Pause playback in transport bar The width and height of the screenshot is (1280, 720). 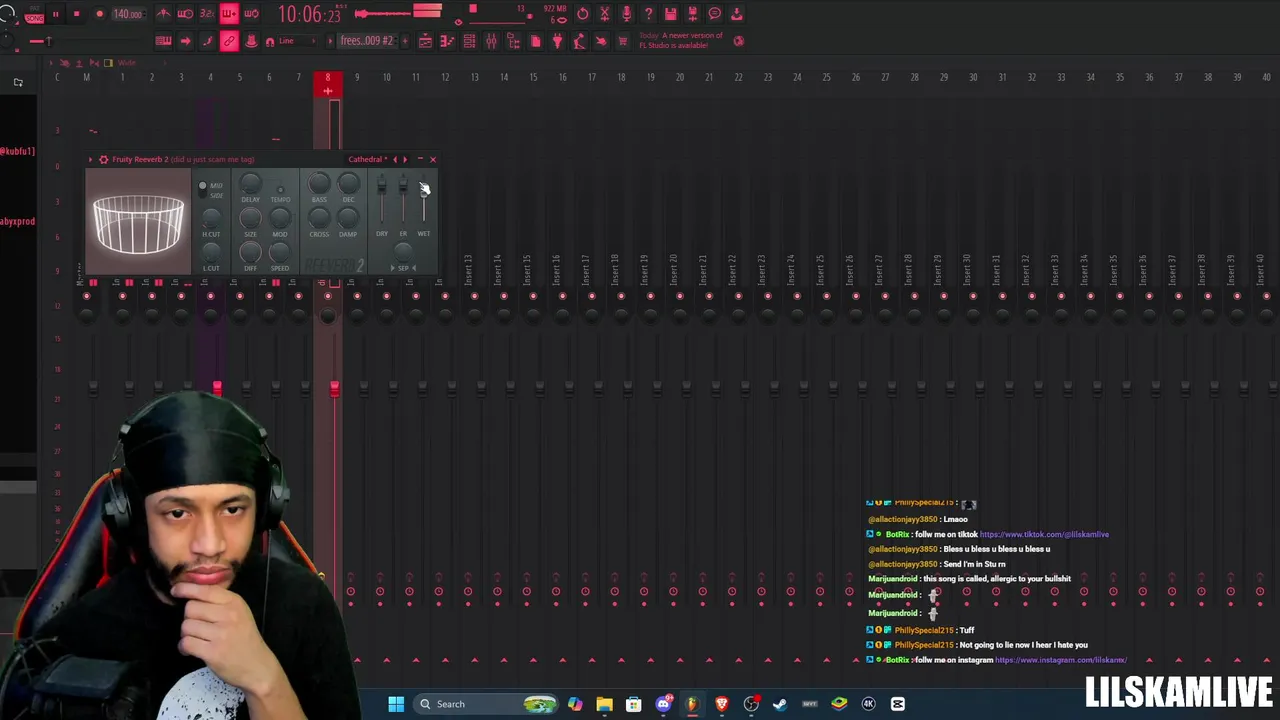click(56, 14)
